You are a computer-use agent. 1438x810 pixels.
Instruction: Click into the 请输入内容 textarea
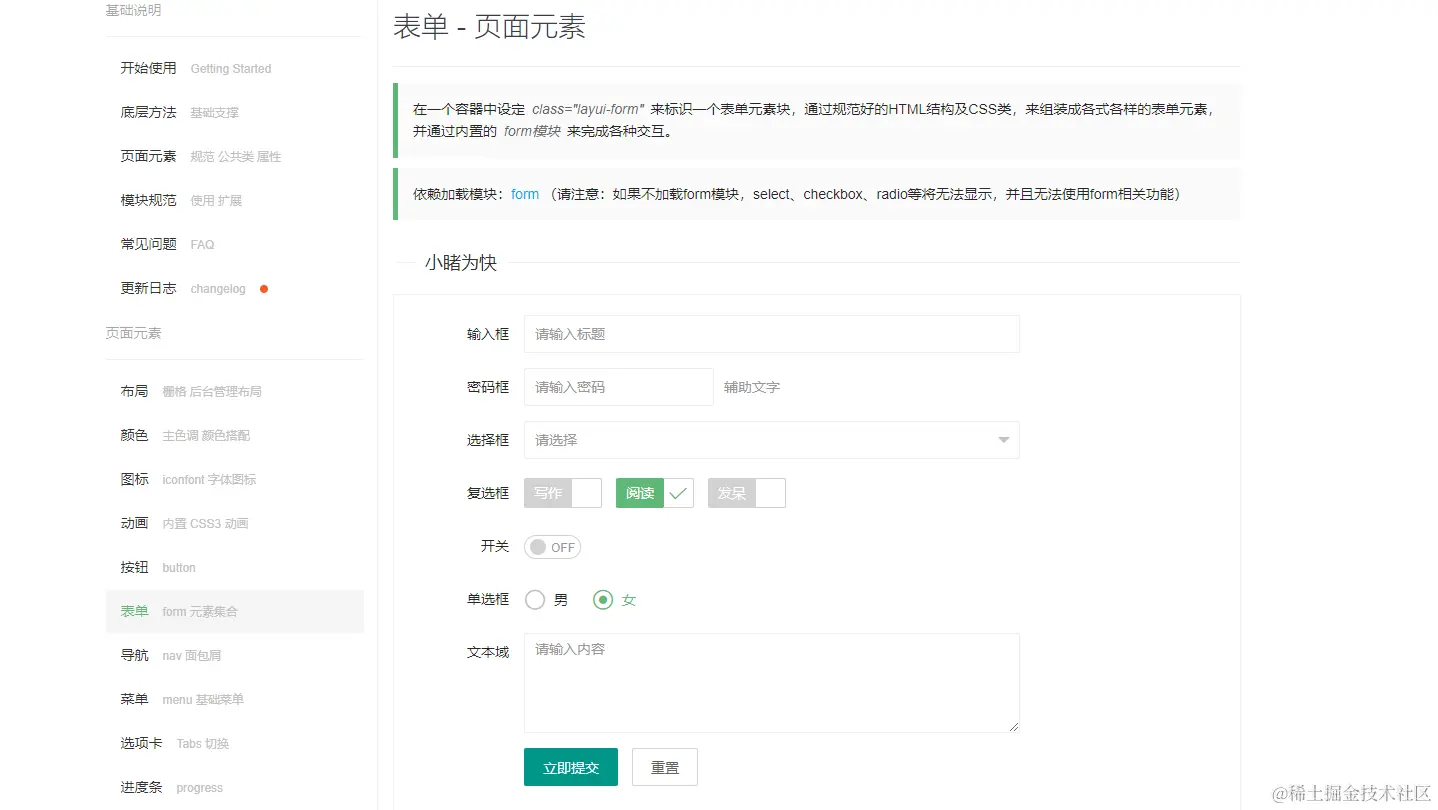pos(772,683)
